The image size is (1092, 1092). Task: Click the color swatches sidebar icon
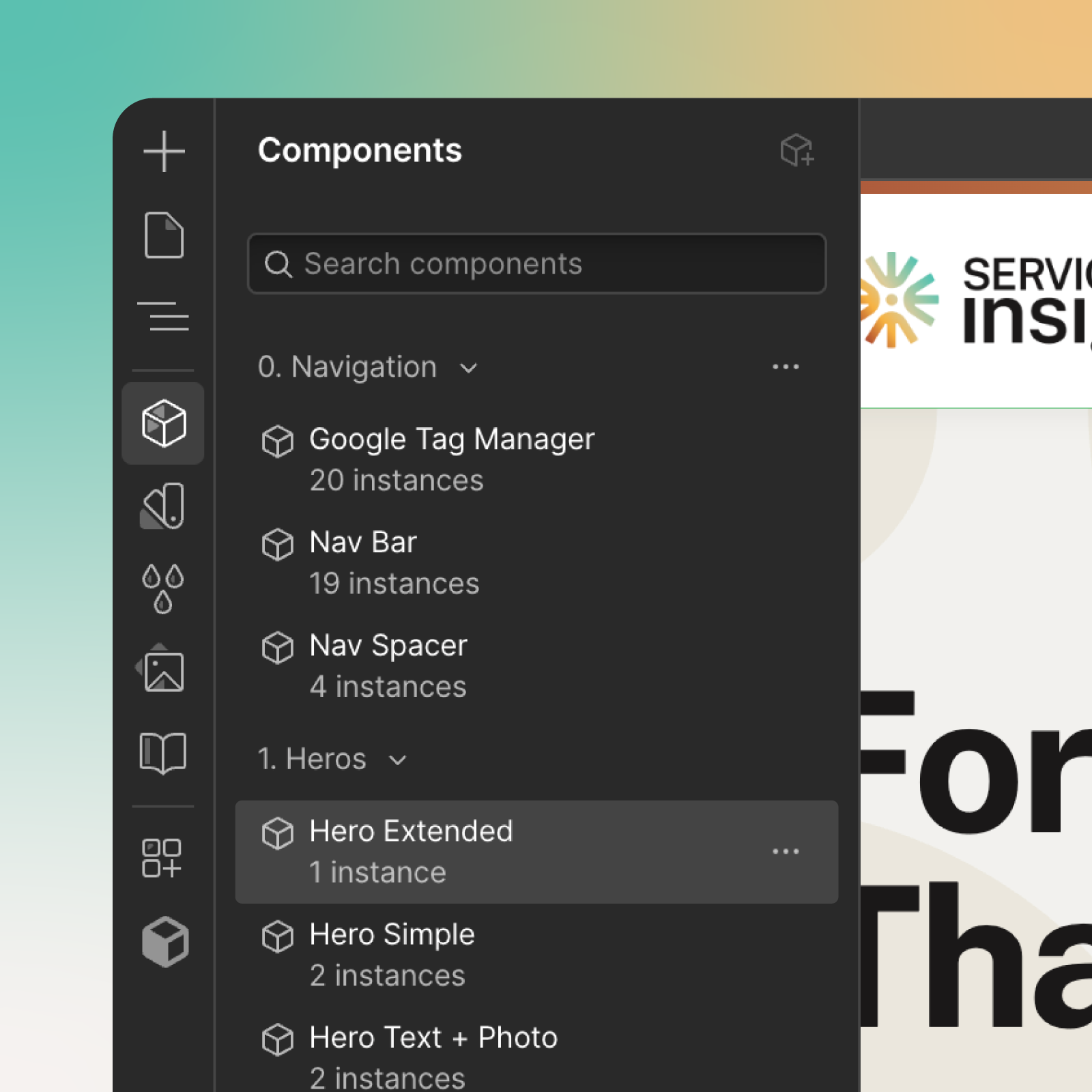163,506
